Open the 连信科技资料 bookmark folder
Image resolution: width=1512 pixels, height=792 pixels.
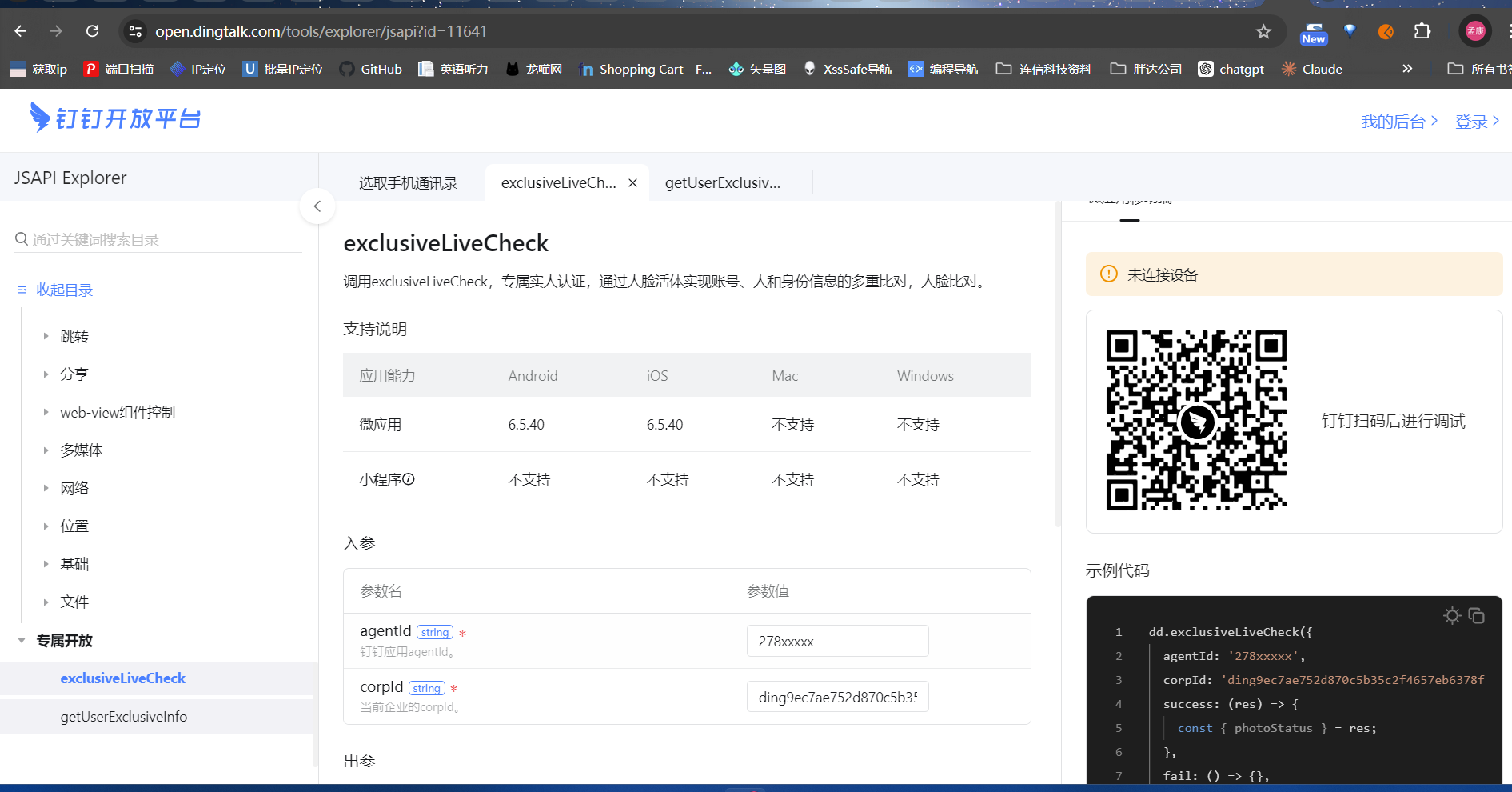click(1043, 69)
